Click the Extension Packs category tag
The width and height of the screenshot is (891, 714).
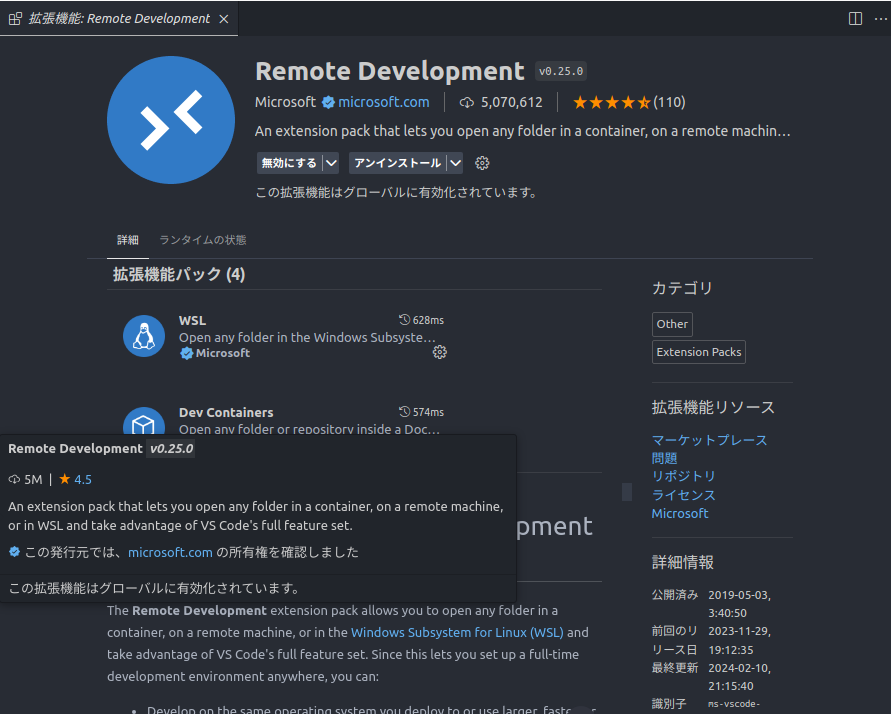click(x=699, y=352)
